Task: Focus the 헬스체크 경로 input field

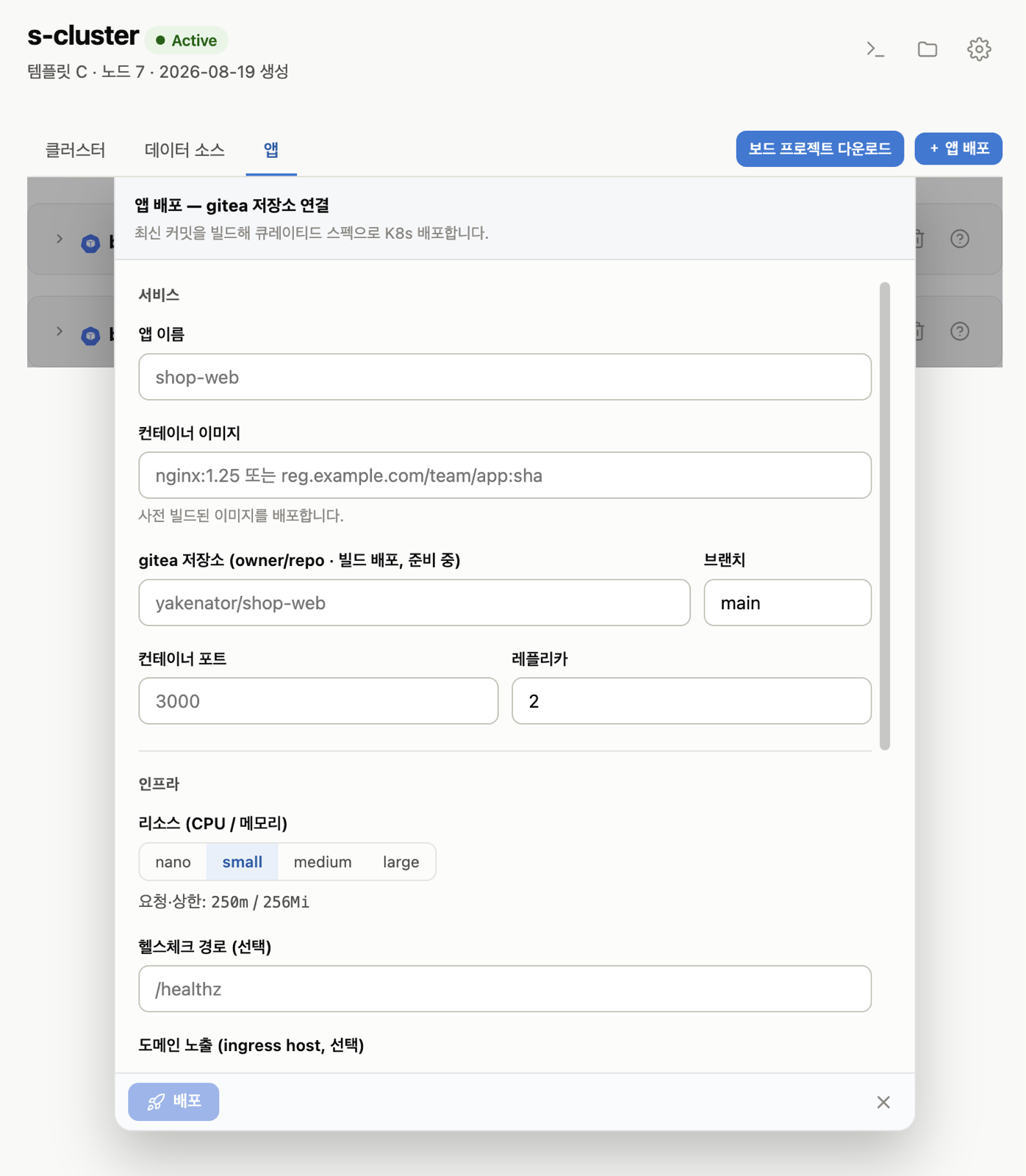Action: 505,989
